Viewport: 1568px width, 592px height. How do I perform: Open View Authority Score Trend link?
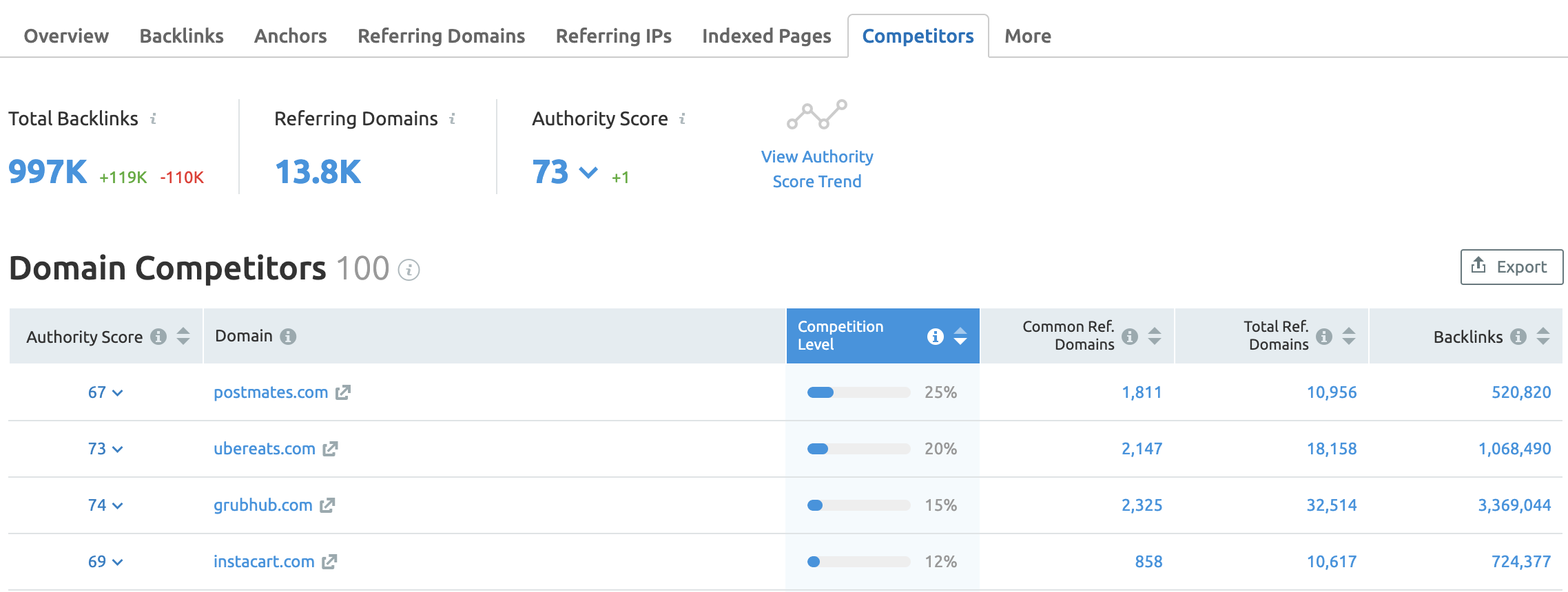[x=817, y=169]
